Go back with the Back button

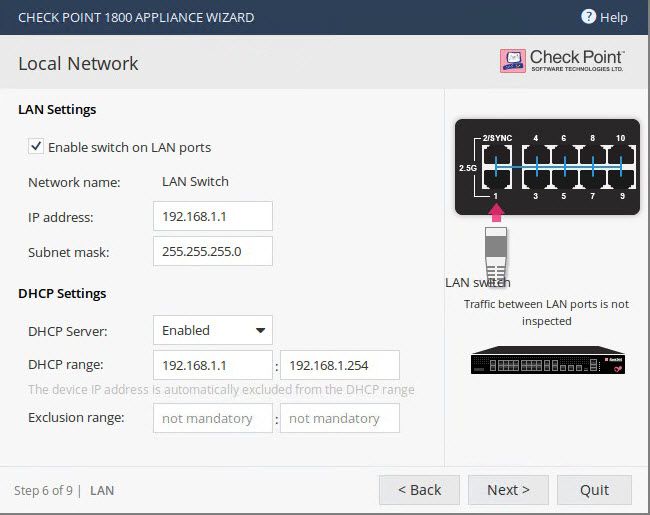pyautogui.click(x=419, y=490)
